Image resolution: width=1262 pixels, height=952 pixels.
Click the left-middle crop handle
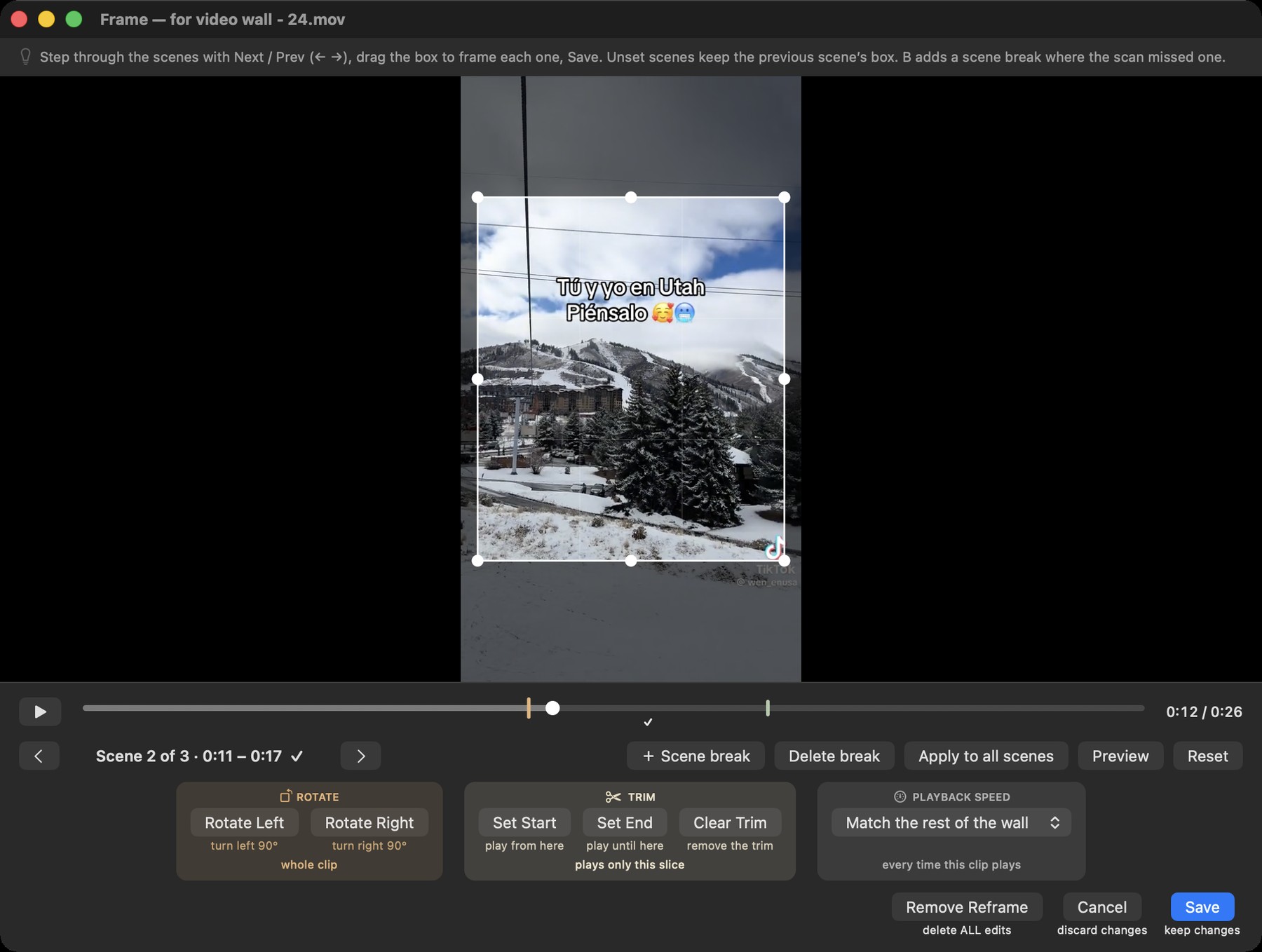[477, 379]
